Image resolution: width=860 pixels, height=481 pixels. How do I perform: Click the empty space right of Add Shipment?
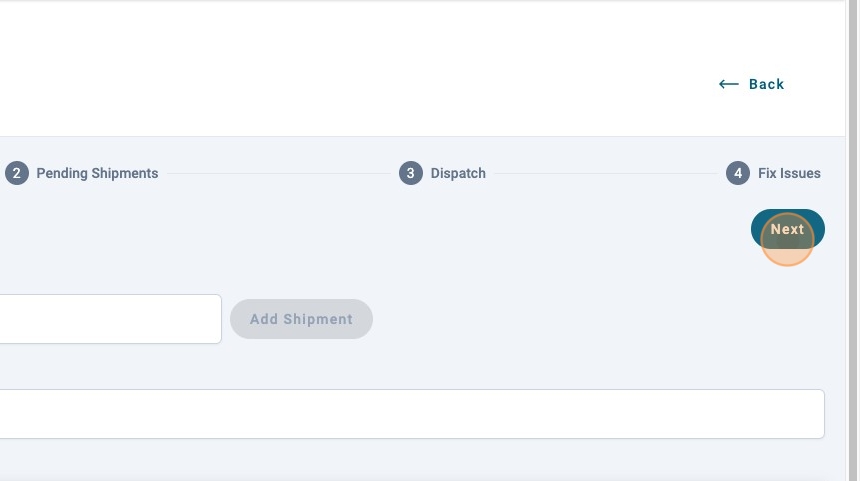600,319
